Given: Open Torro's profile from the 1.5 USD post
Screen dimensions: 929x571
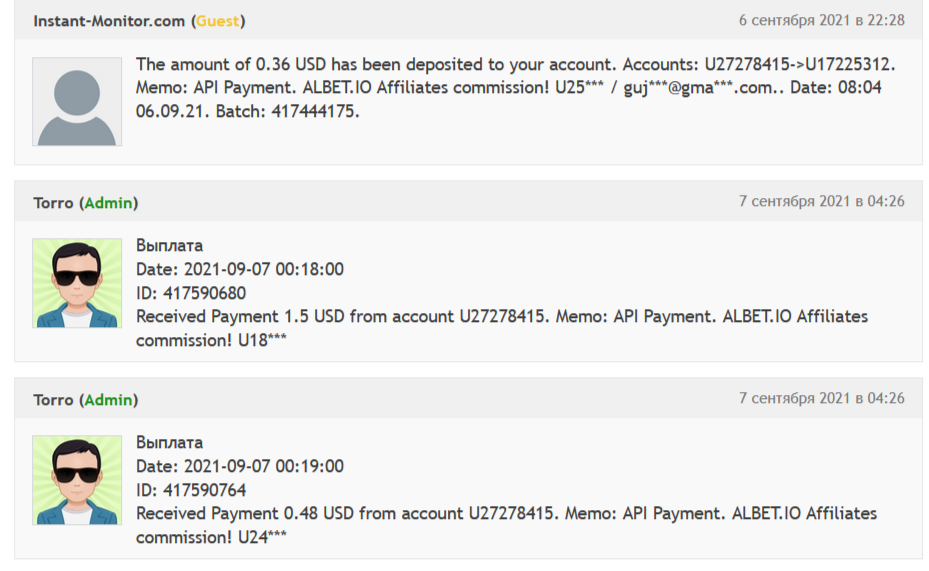Looking at the screenshot, I should tap(53, 203).
